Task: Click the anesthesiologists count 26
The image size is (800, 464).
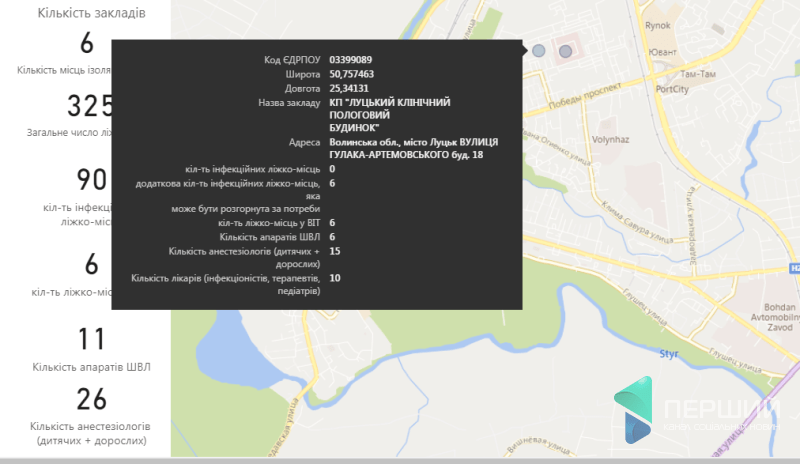Action: pos(91,399)
